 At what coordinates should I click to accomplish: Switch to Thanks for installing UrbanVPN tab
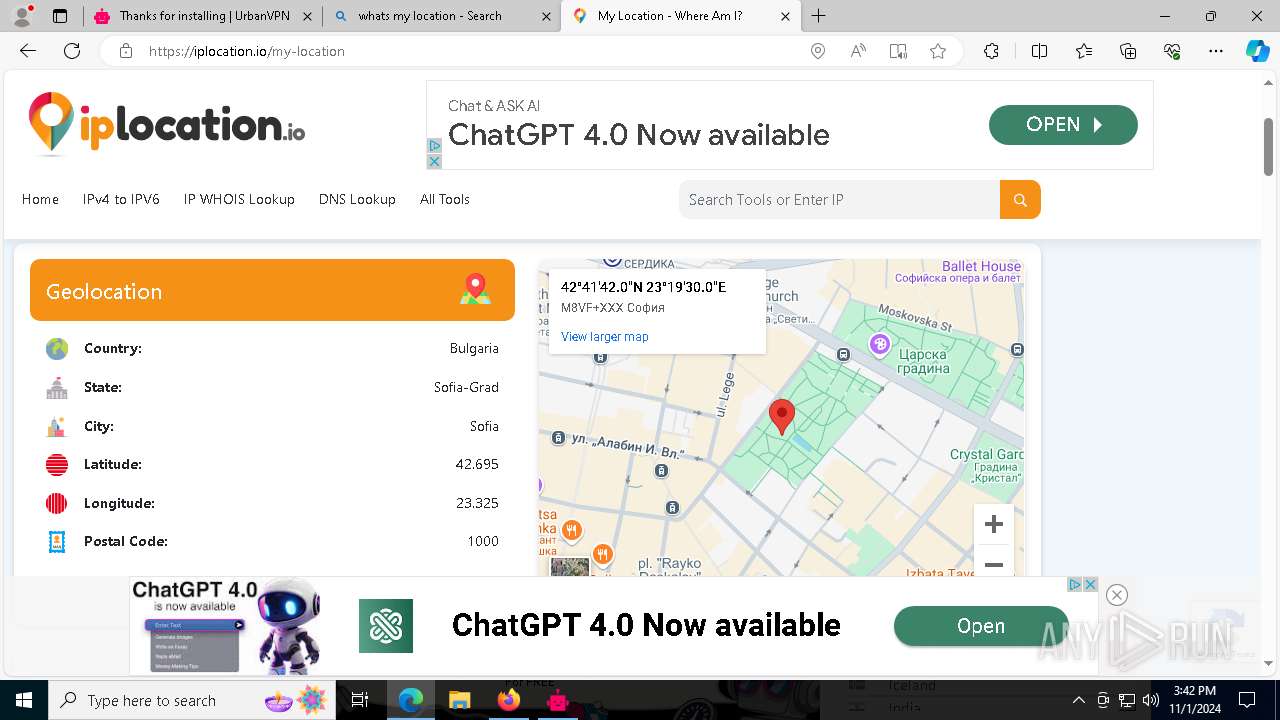pos(204,16)
